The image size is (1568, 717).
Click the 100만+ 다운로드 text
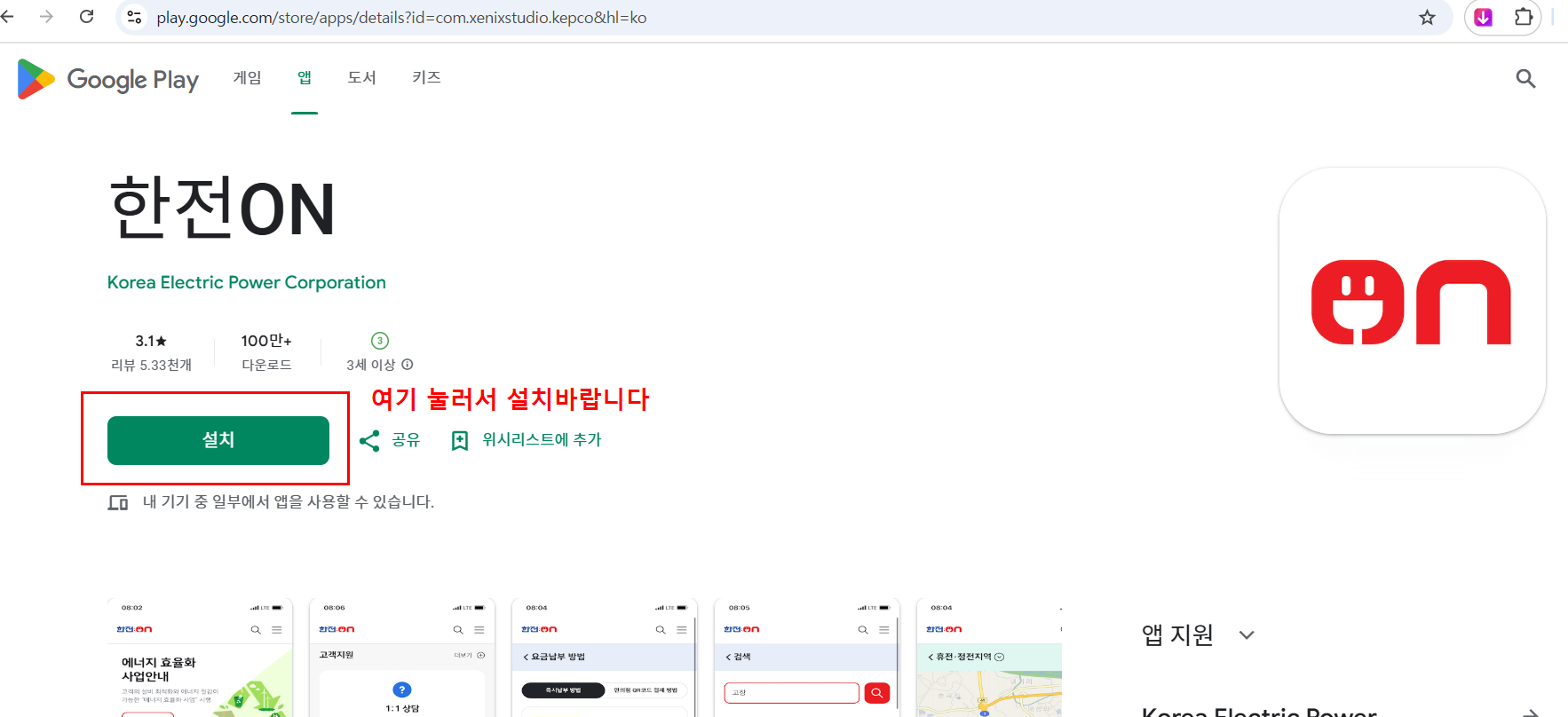click(266, 352)
